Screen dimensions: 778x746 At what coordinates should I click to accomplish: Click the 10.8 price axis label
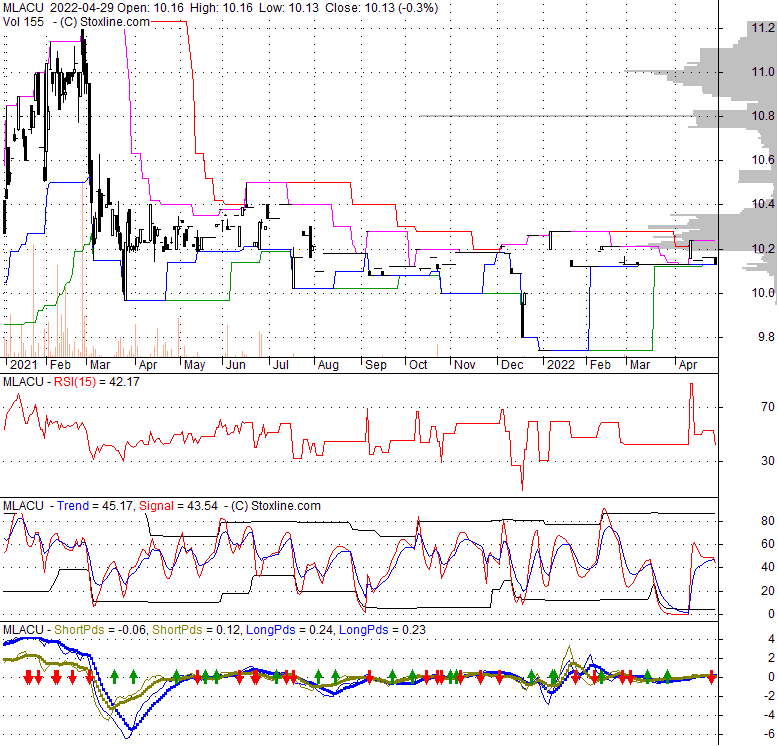click(763, 116)
